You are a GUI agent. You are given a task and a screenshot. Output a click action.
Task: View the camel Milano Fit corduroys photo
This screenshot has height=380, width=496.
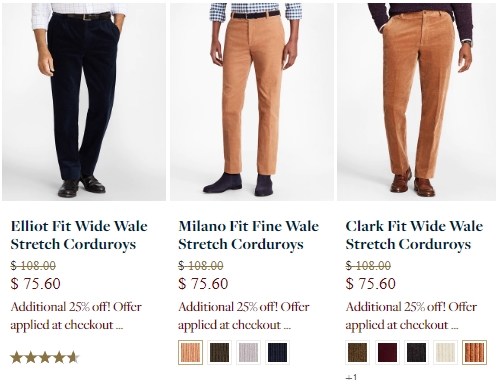[252, 102]
